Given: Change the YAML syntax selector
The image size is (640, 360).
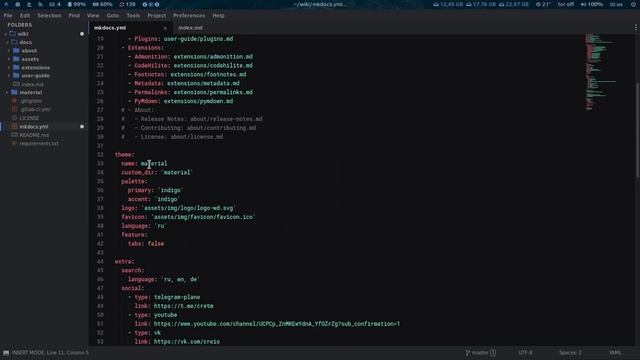Looking at the screenshot, I should 615,353.
